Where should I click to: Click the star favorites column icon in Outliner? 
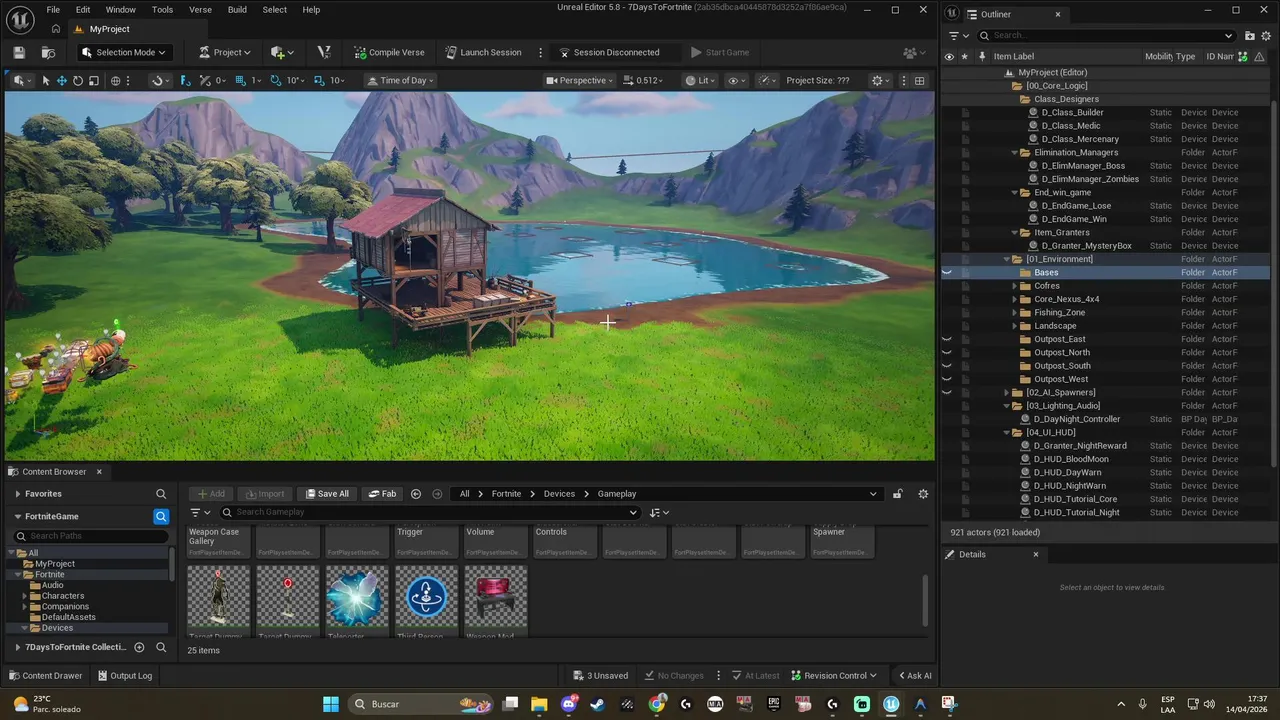(964, 56)
